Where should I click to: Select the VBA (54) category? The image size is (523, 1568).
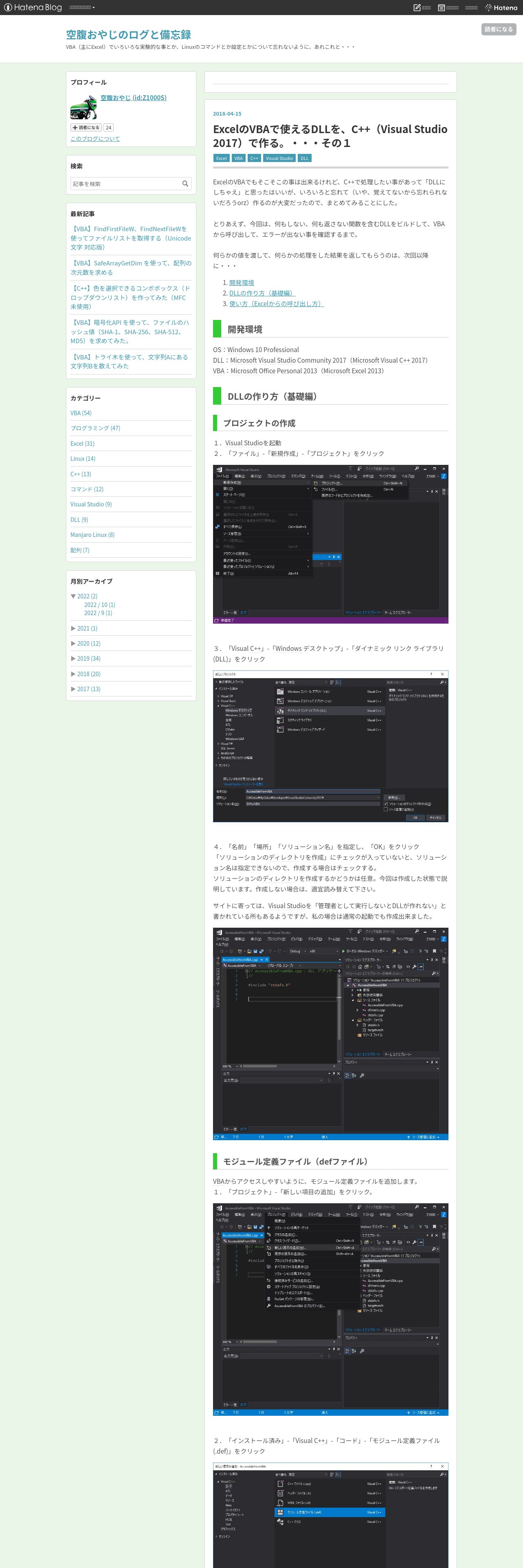click(81, 413)
